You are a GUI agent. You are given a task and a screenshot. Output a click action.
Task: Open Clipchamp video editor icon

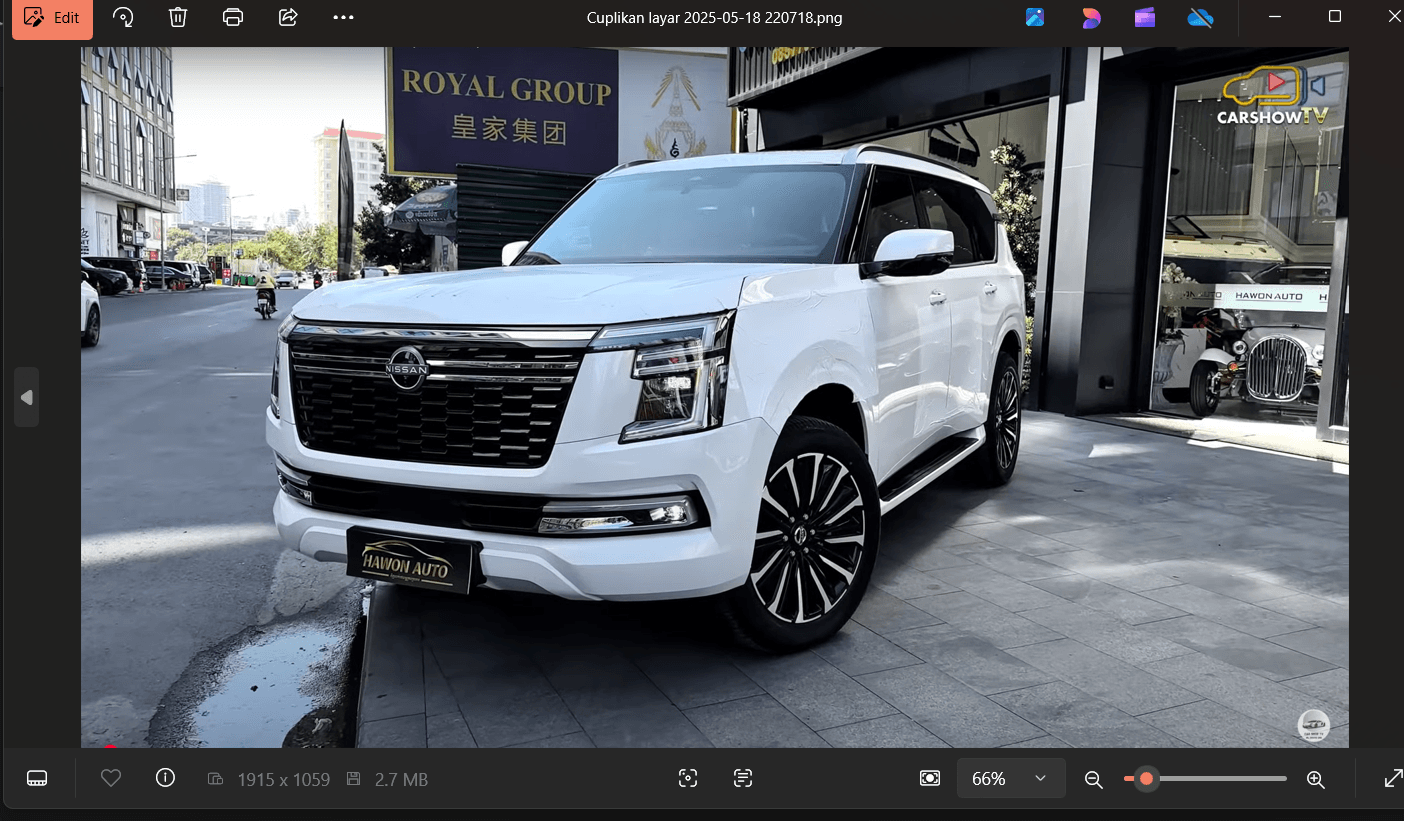pos(1145,17)
